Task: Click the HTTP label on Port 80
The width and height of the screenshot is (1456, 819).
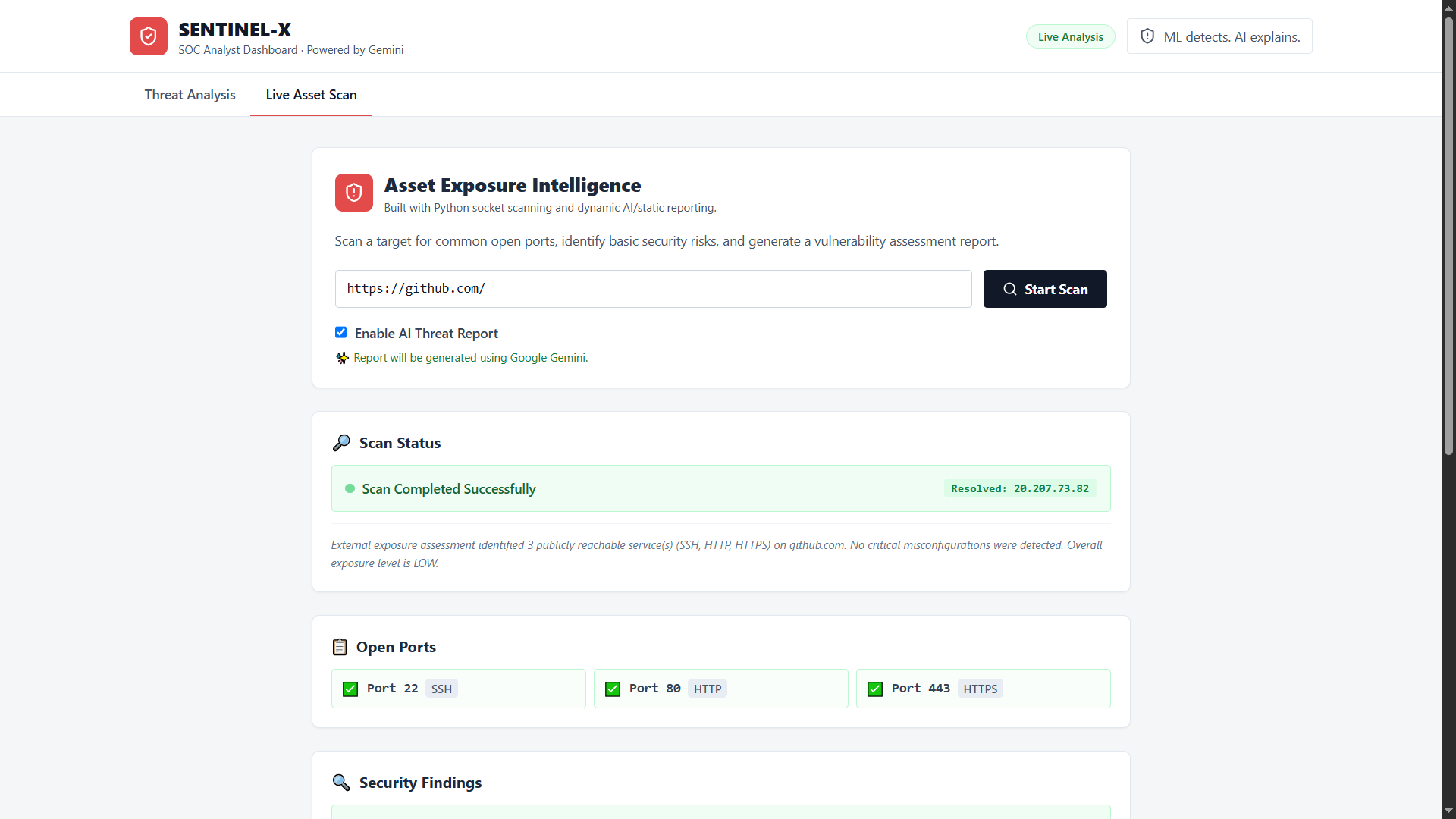Action: click(708, 689)
